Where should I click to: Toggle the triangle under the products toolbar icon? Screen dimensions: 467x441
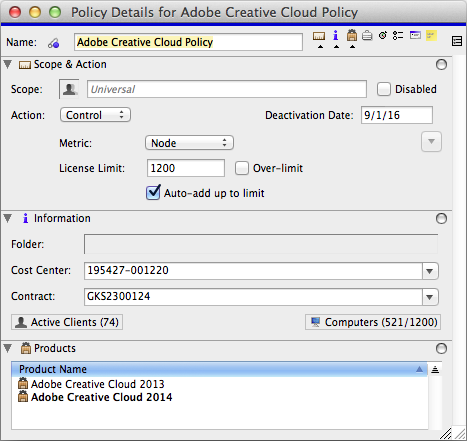click(352, 47)
